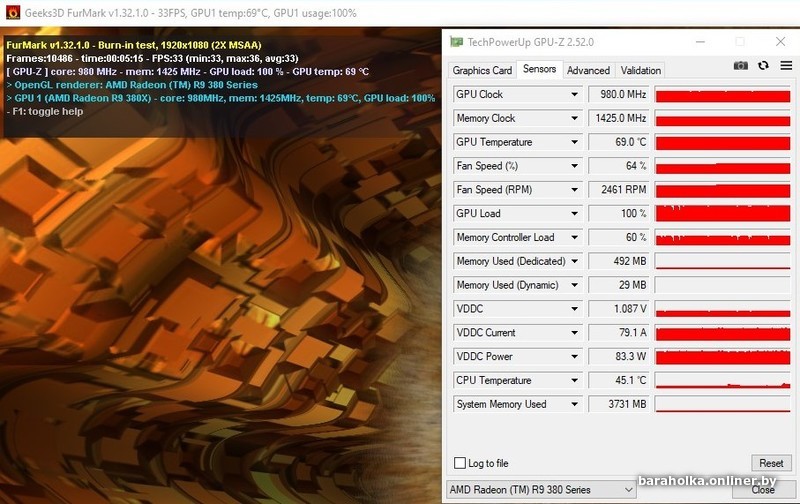This screenshot has height=504, width=800.
Task: Click the GPU-Z refresh icon
Action: (763, 65)
